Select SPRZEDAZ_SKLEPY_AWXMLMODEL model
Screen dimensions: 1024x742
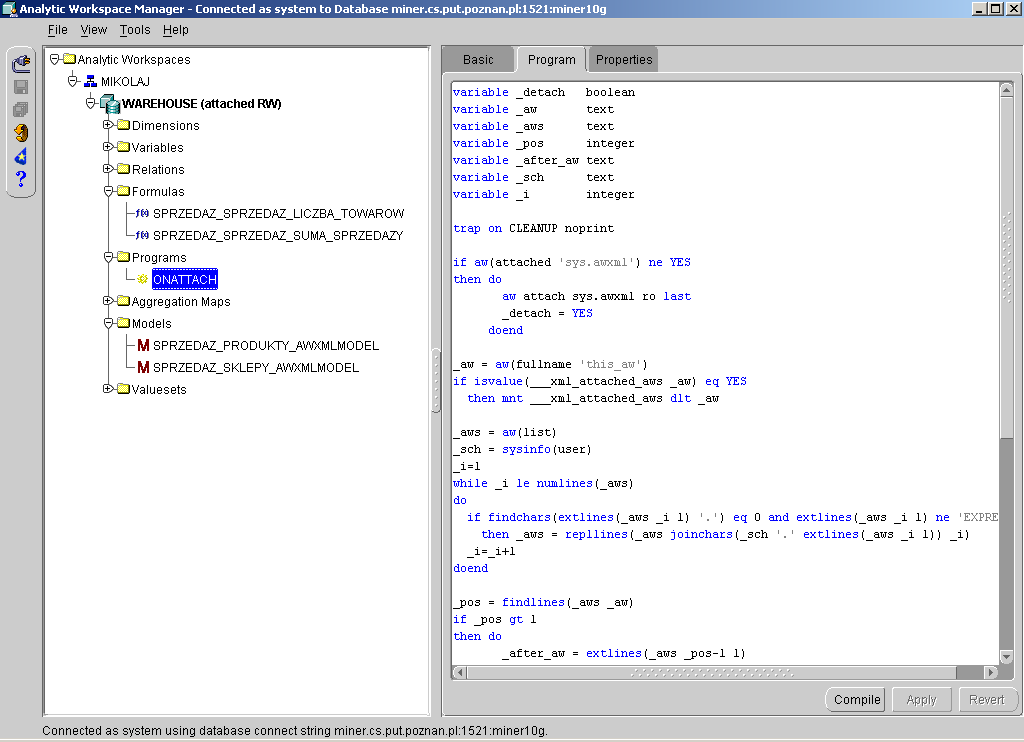(x=256, y=368)
